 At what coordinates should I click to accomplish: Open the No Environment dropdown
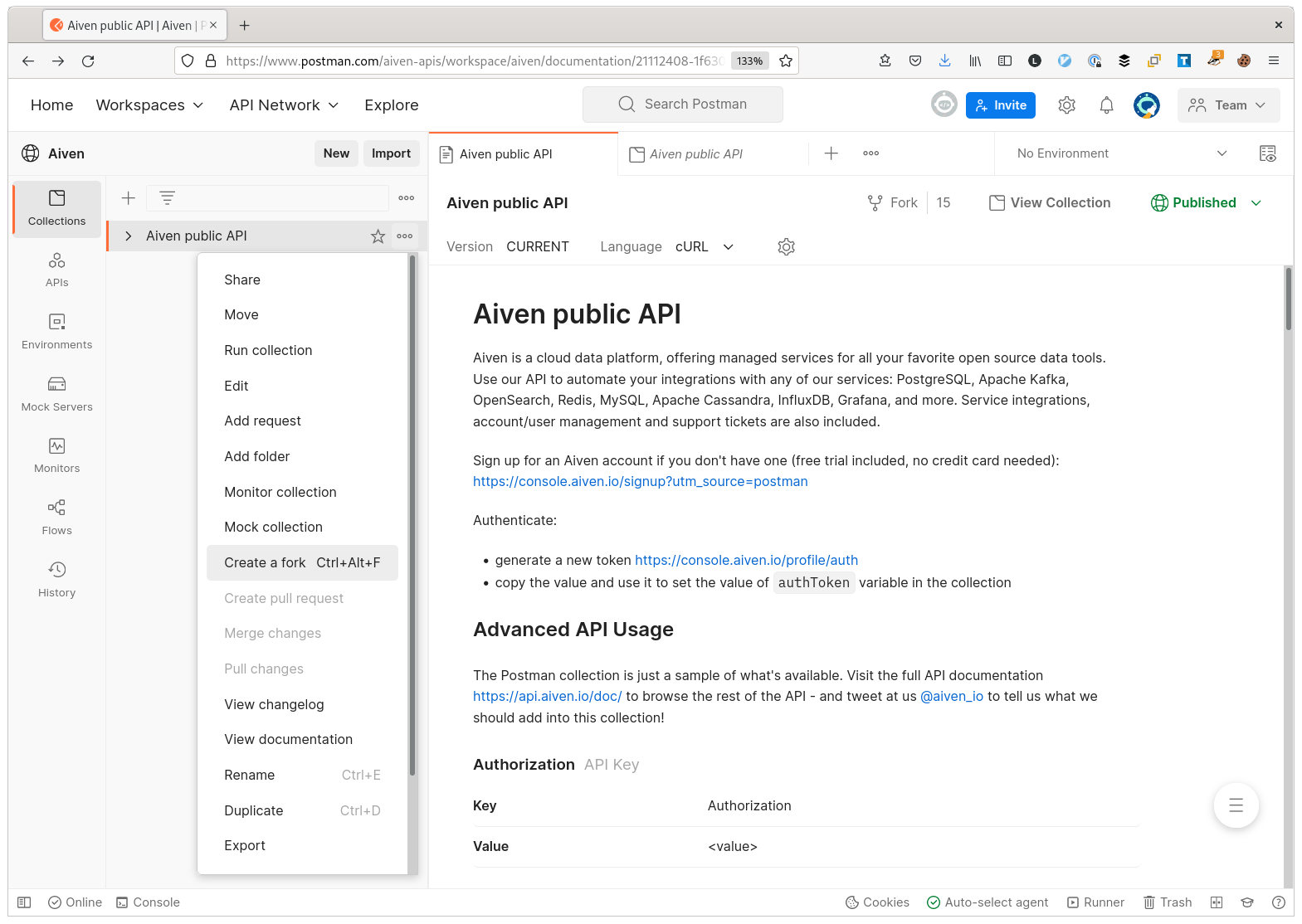point(1121,153)
